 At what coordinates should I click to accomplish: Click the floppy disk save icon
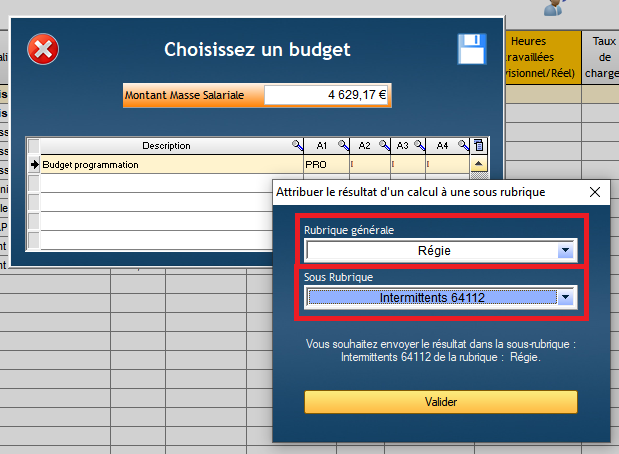click(471, 49)
